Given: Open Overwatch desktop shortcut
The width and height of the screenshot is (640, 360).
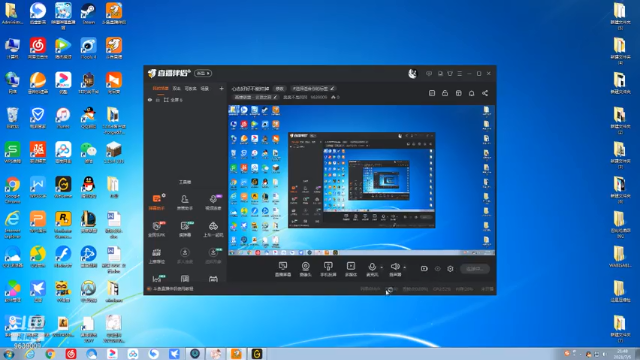Looking at the screenshot, I should coord(88,291).
